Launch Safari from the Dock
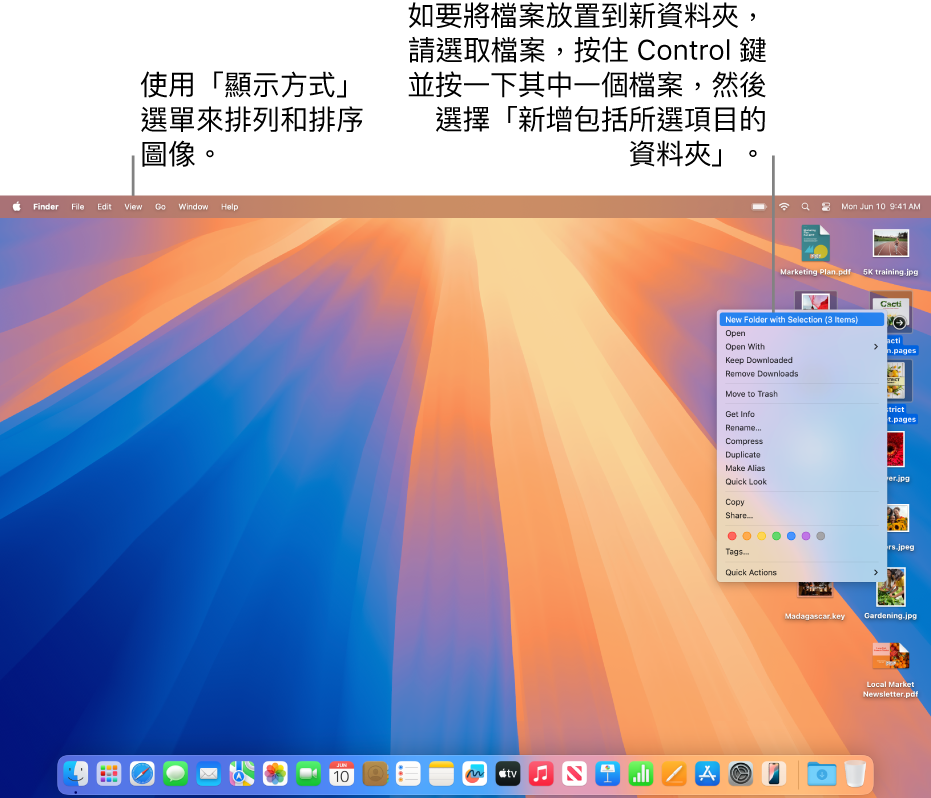 (142, 774)
